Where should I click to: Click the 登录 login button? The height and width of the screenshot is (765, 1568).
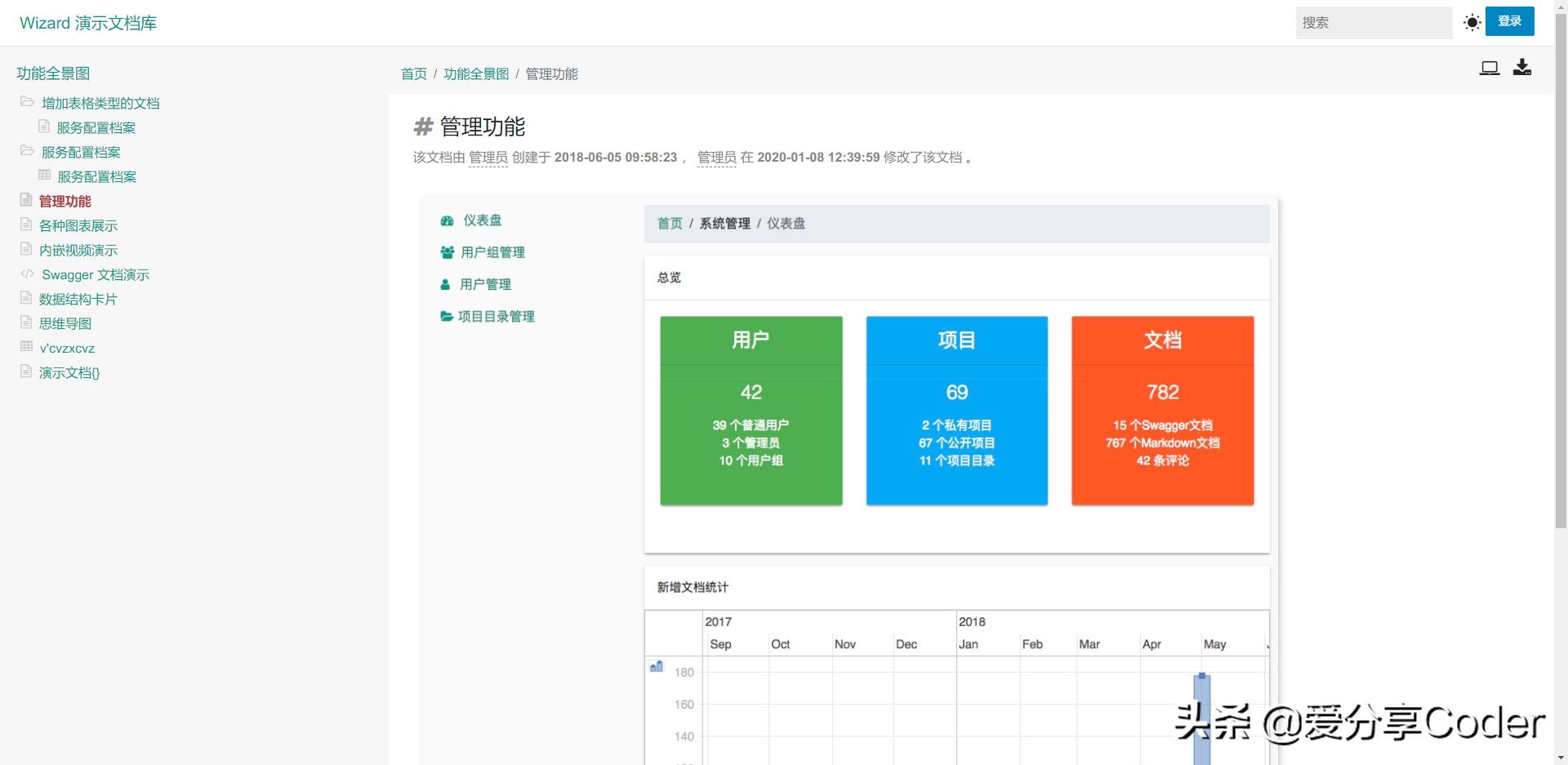click(x=1510, y=22)
